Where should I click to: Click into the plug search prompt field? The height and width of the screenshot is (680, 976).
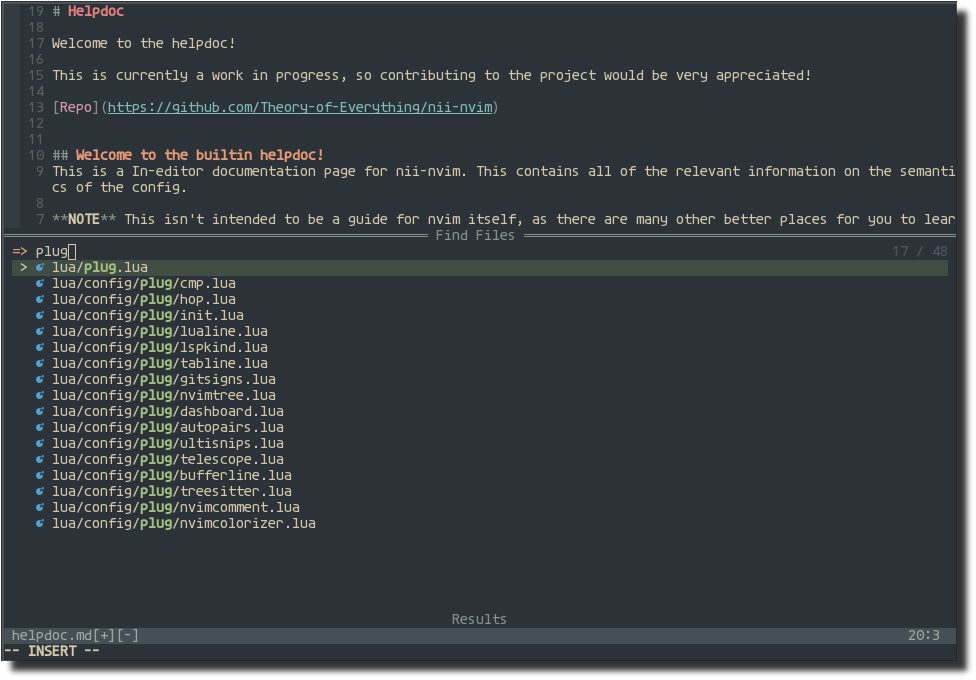tap(479, 252)
